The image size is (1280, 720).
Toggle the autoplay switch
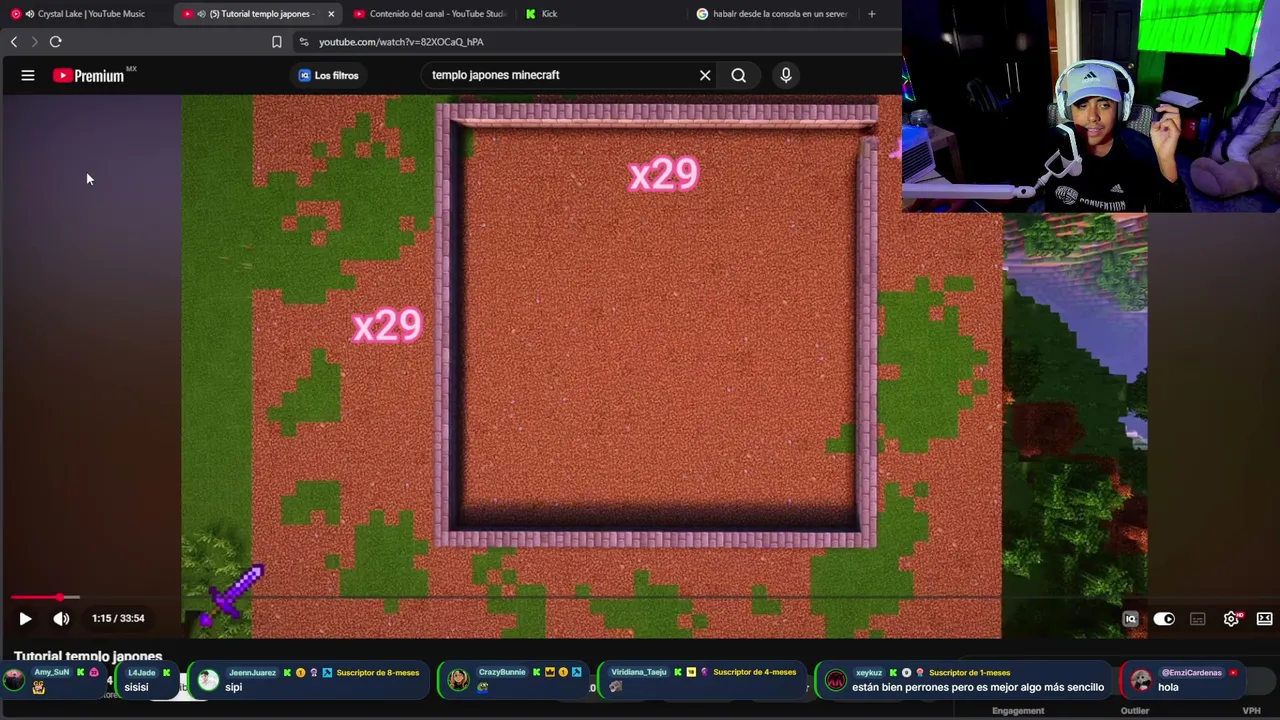(x=1164, y=619)
